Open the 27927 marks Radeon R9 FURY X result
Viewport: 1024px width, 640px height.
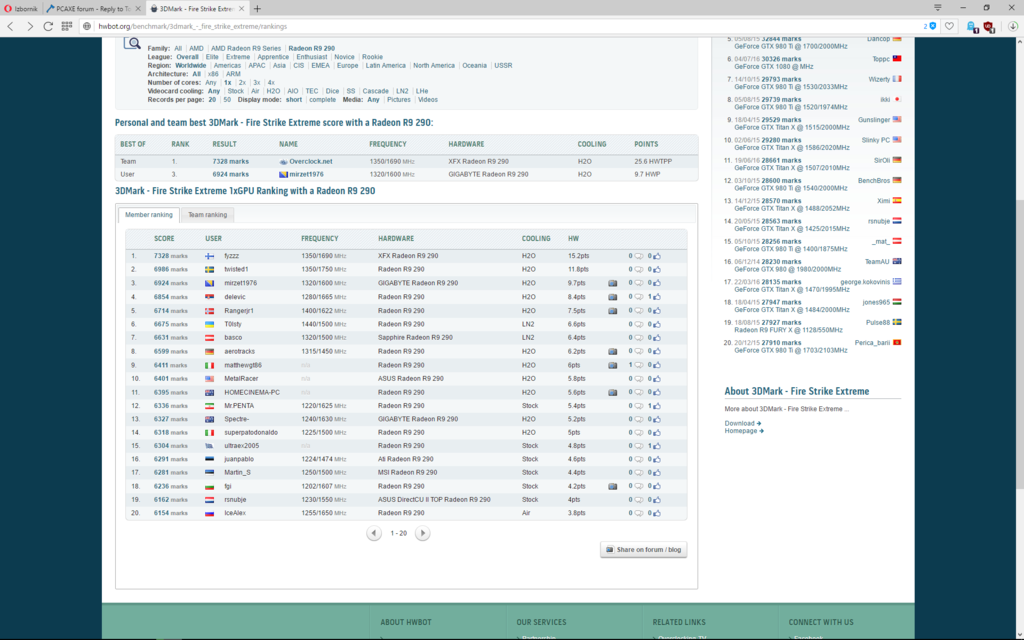click(x=781, y=323)
